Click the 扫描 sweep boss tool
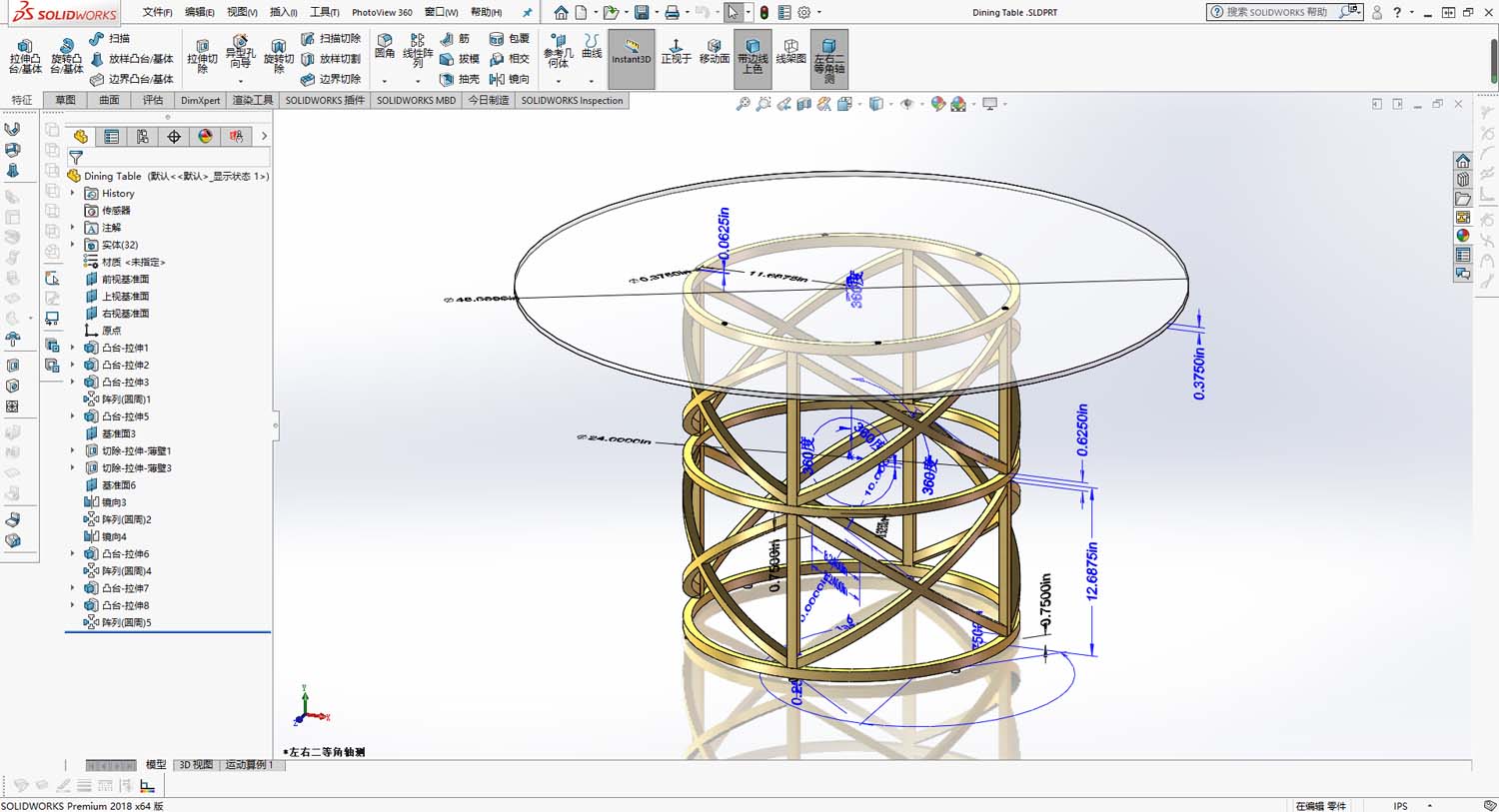Screen dimensions: 1499x812 click(110, 38)
